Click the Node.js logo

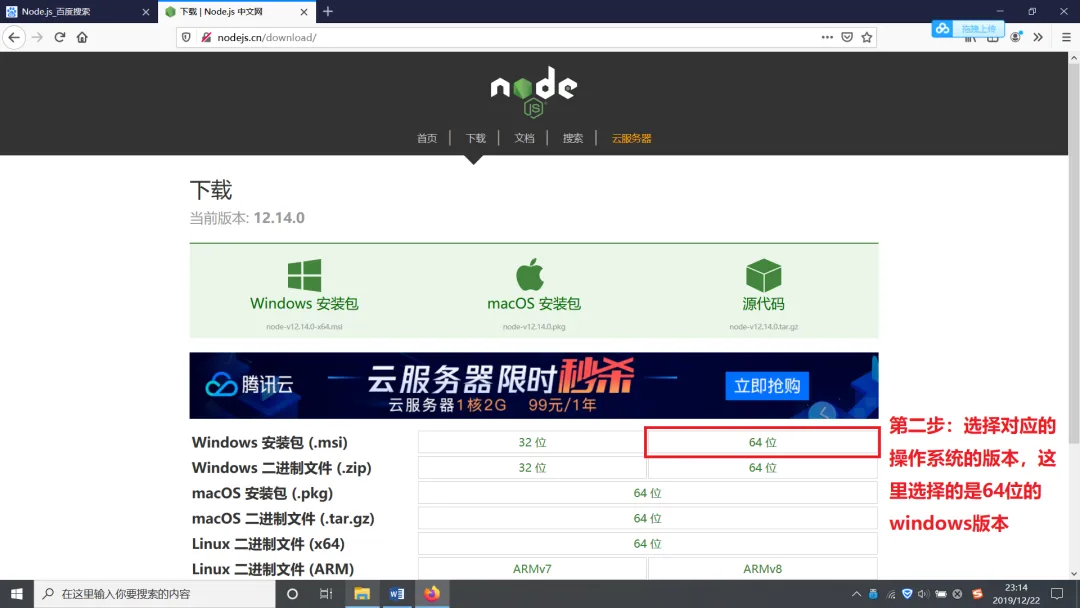[x=534, y=91]
